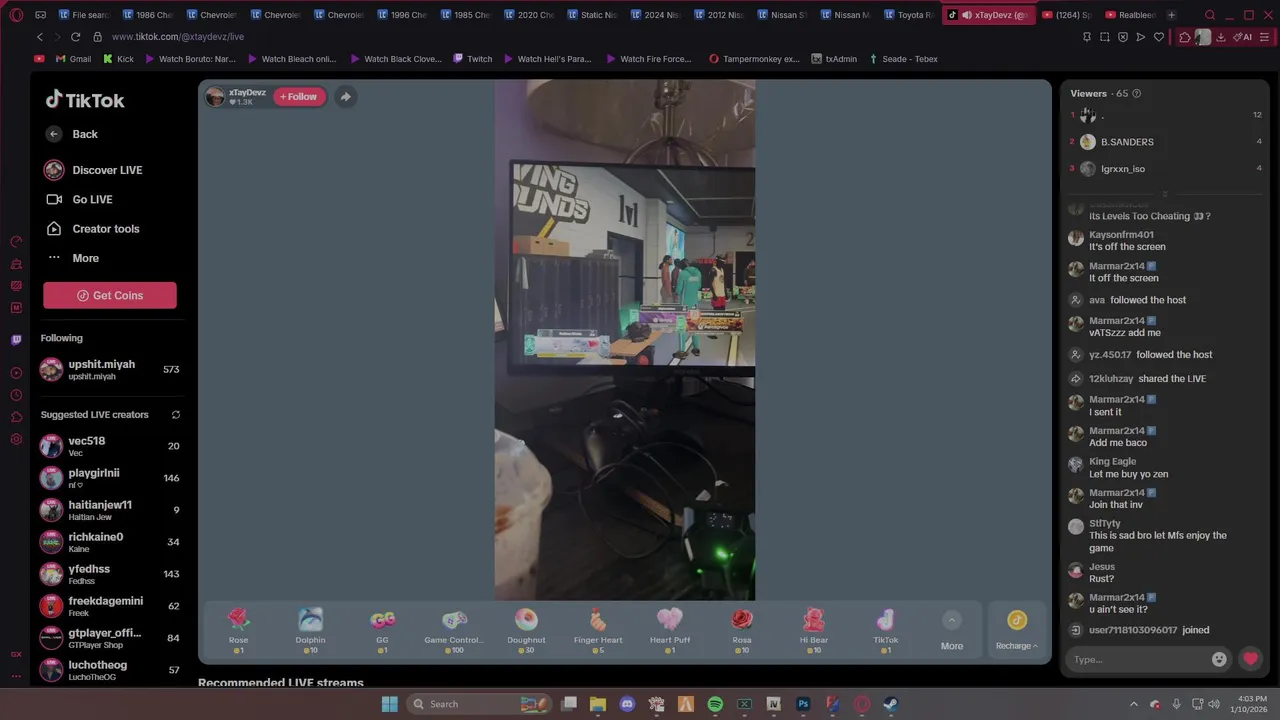Viewport: 1280px width, 720px height.
Task: Click the Get Coins button
Action: 110,295
